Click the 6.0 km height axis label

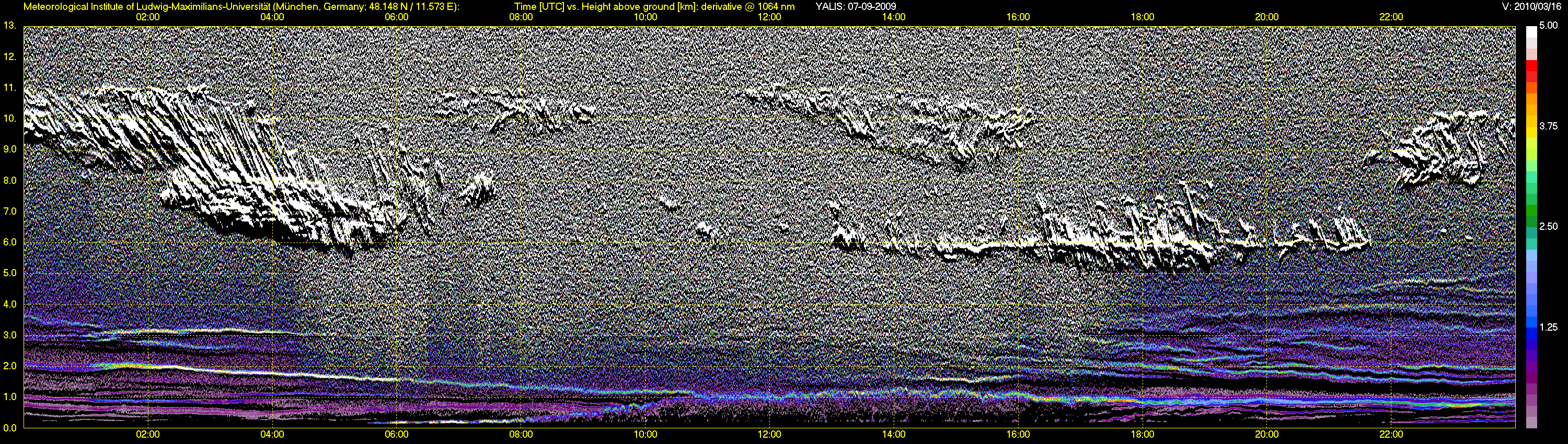pos(10,242)
